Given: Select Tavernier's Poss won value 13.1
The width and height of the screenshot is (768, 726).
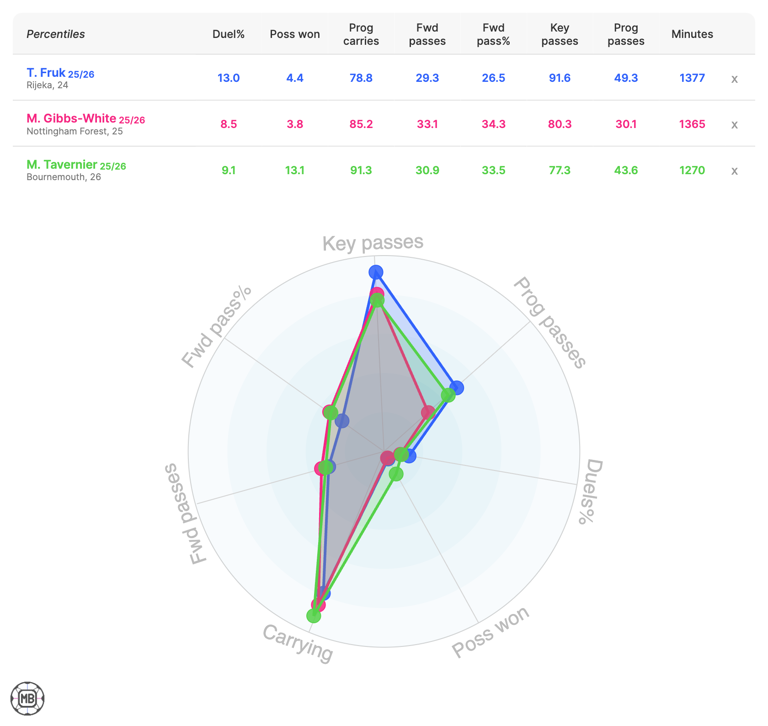Looking at the screenshot, I should pos(295,170).
